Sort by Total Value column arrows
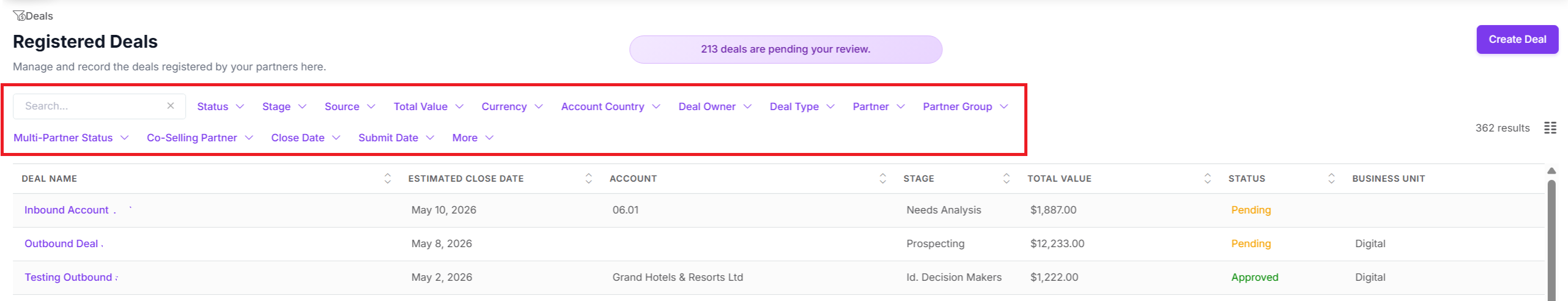This screenshot has width=1568, height=301. 1207,178
